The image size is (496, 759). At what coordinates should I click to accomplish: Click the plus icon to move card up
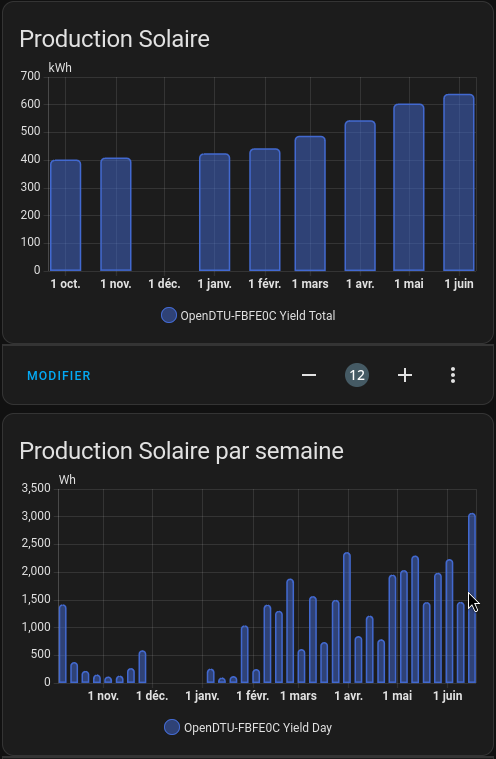[x=405, y=375]
